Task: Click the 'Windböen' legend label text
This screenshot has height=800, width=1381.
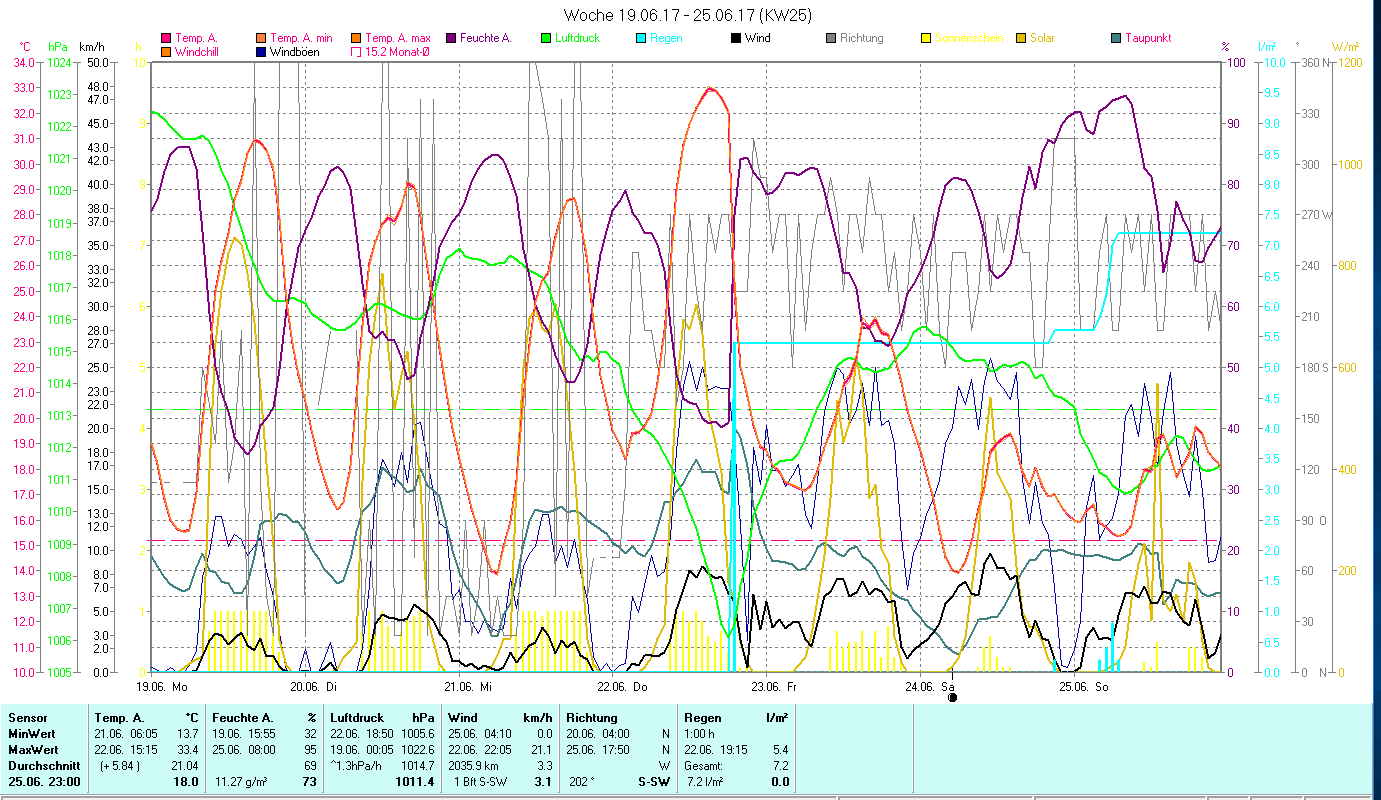Action: pyautogui.click(x=294, y=52)
